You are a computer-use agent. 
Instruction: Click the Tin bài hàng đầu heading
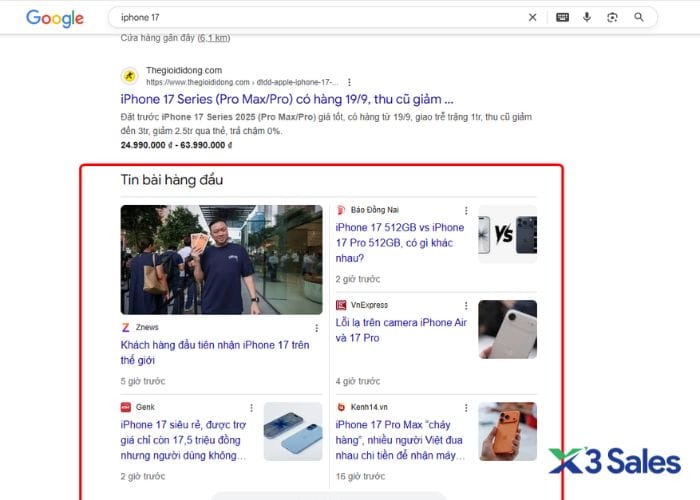click(172, 180)
